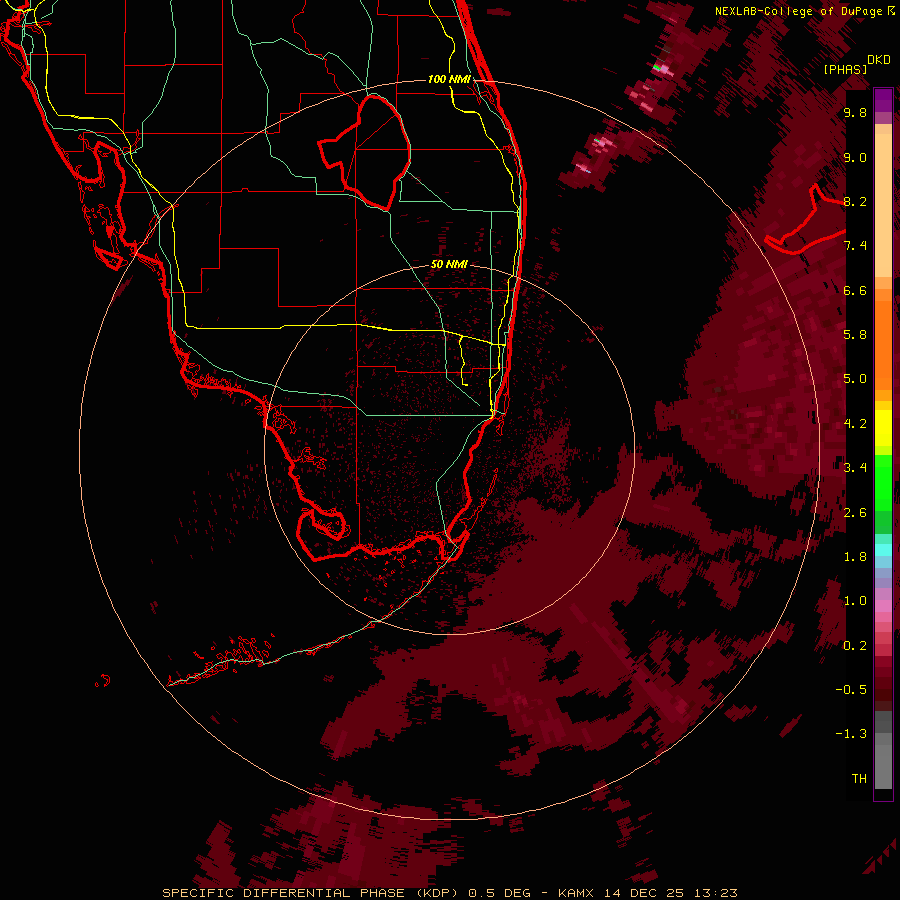Image resolution: width=900 pixels, height=900 pixels.
Task: Click the DKD legend label
Action: (x=879, y=60)
